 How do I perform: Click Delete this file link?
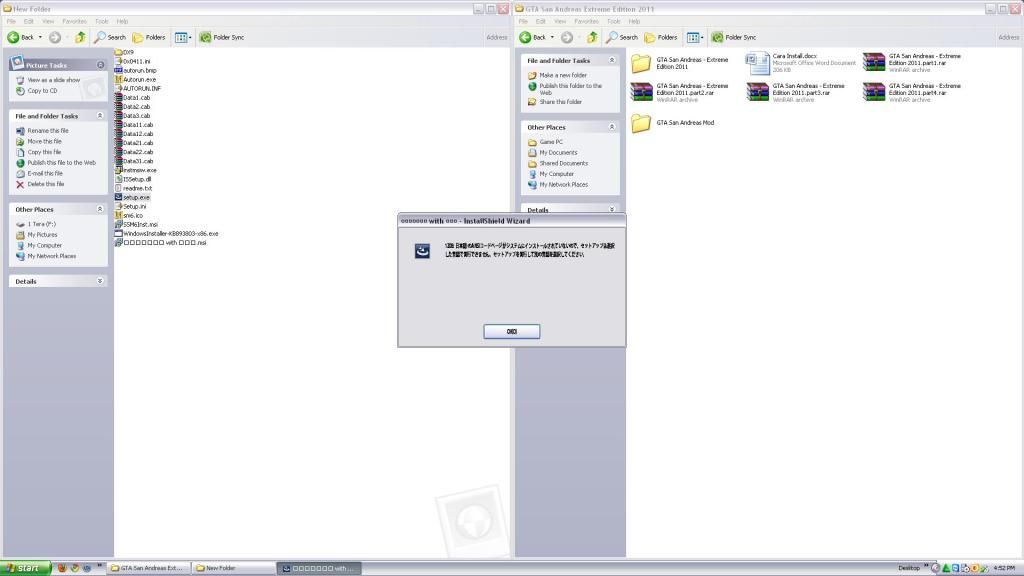[46, 184]
